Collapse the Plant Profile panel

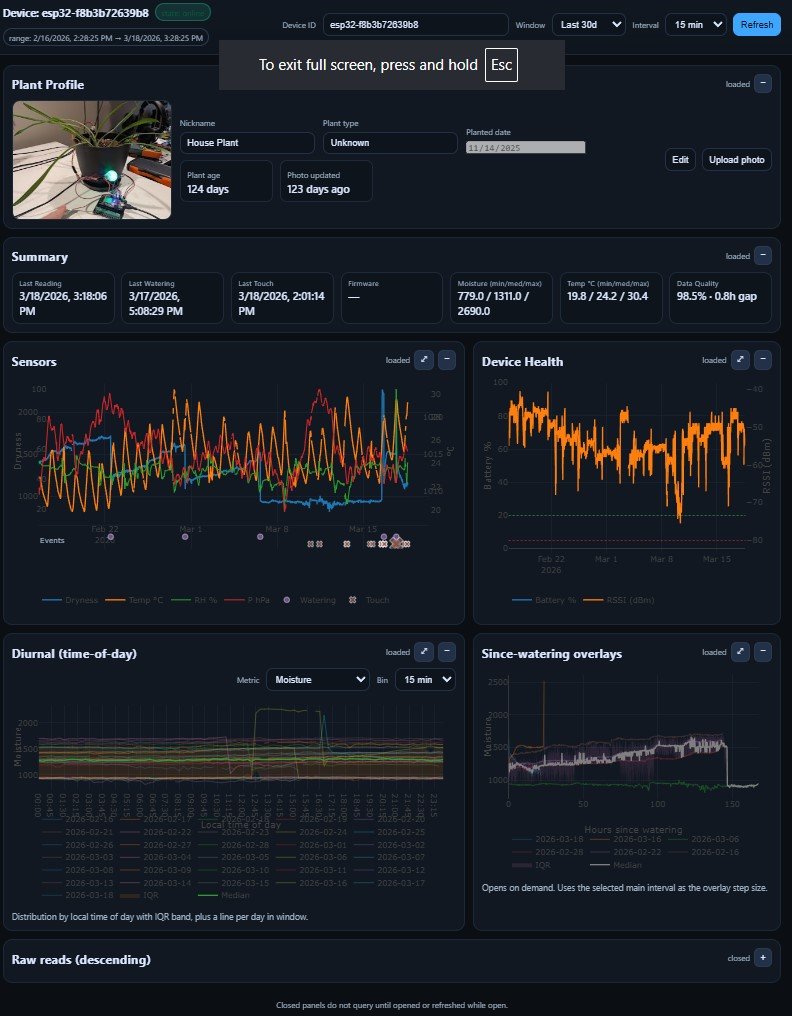pos(763,84)
